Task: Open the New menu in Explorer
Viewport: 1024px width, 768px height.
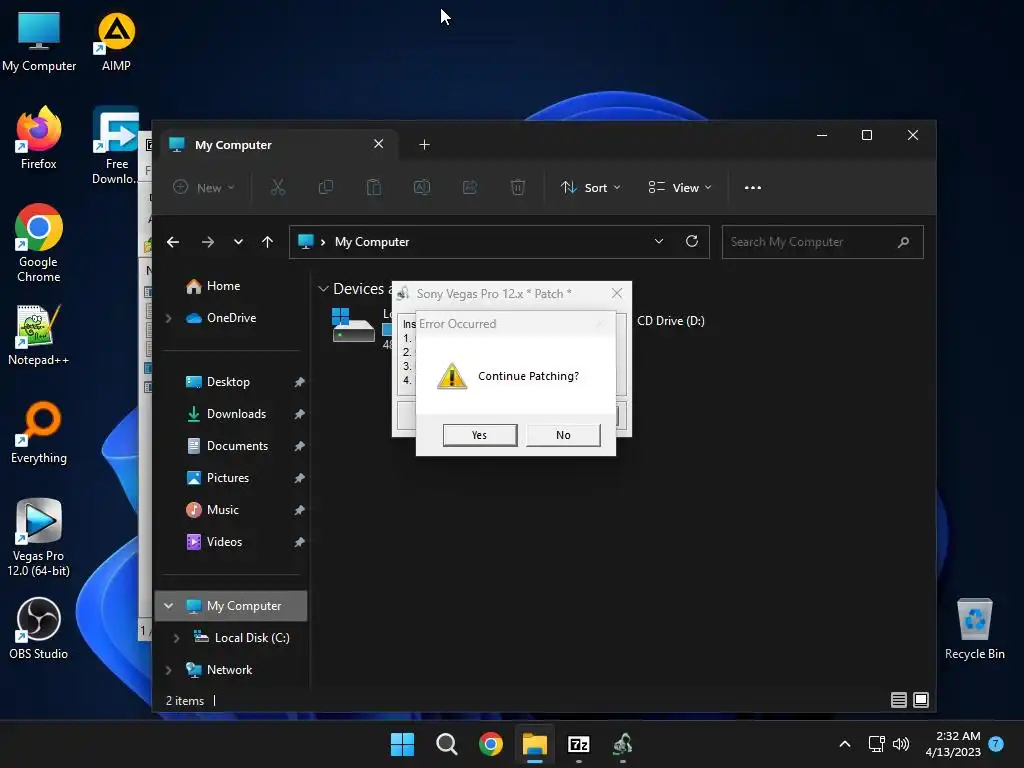Action: [x=203, y=187]
